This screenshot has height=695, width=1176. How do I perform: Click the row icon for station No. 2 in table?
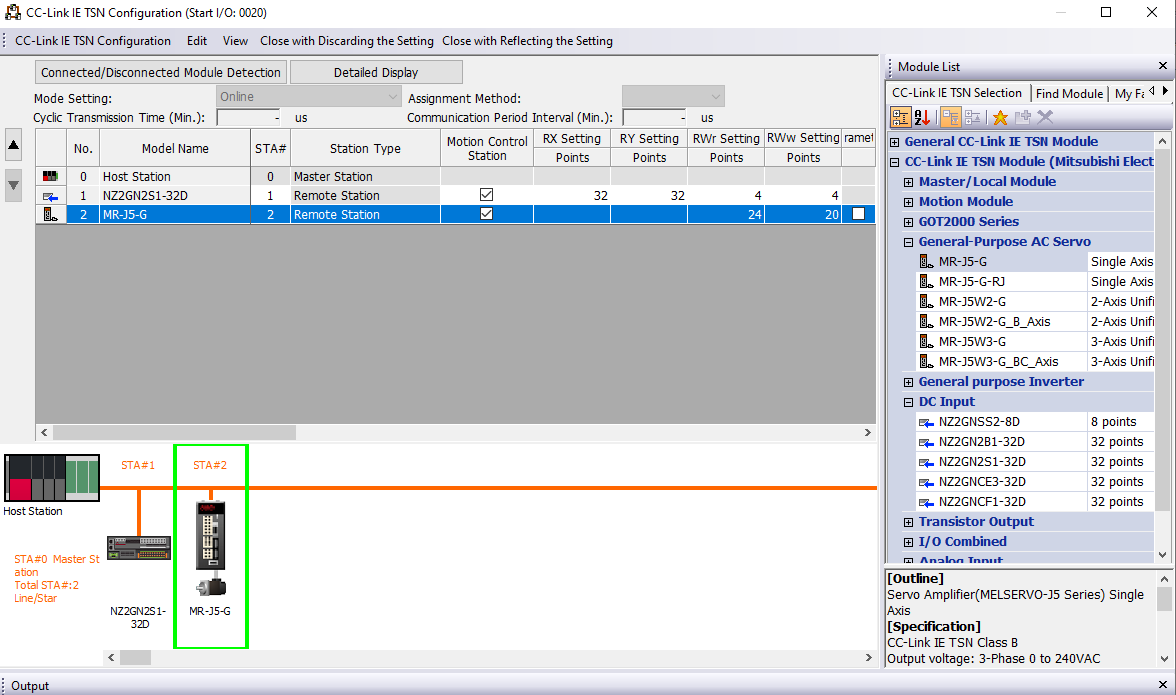50,214
